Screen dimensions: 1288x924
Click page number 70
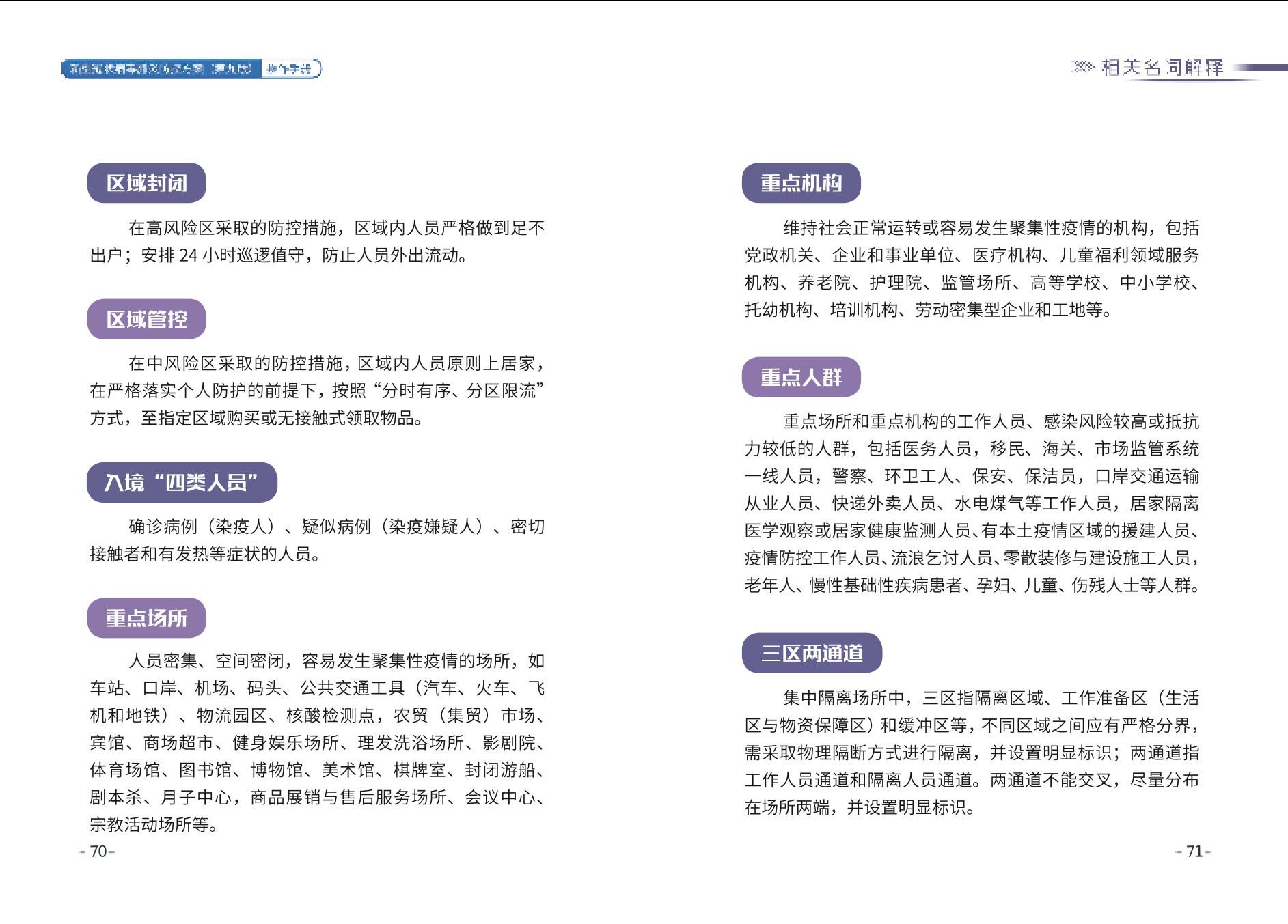click(x=98, y=851)
